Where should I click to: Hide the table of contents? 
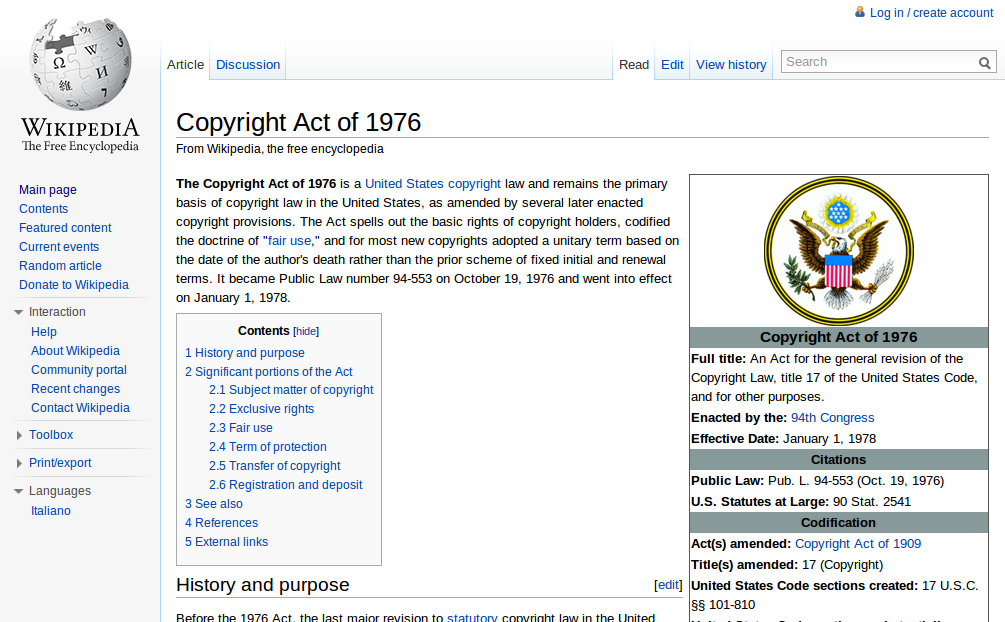[x=306, y=331]
